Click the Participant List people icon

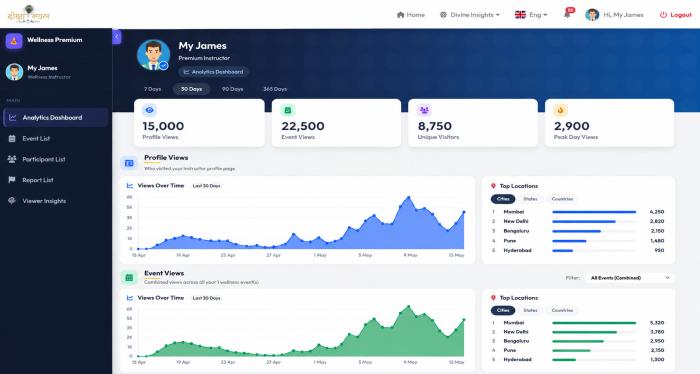pos(12,159)
